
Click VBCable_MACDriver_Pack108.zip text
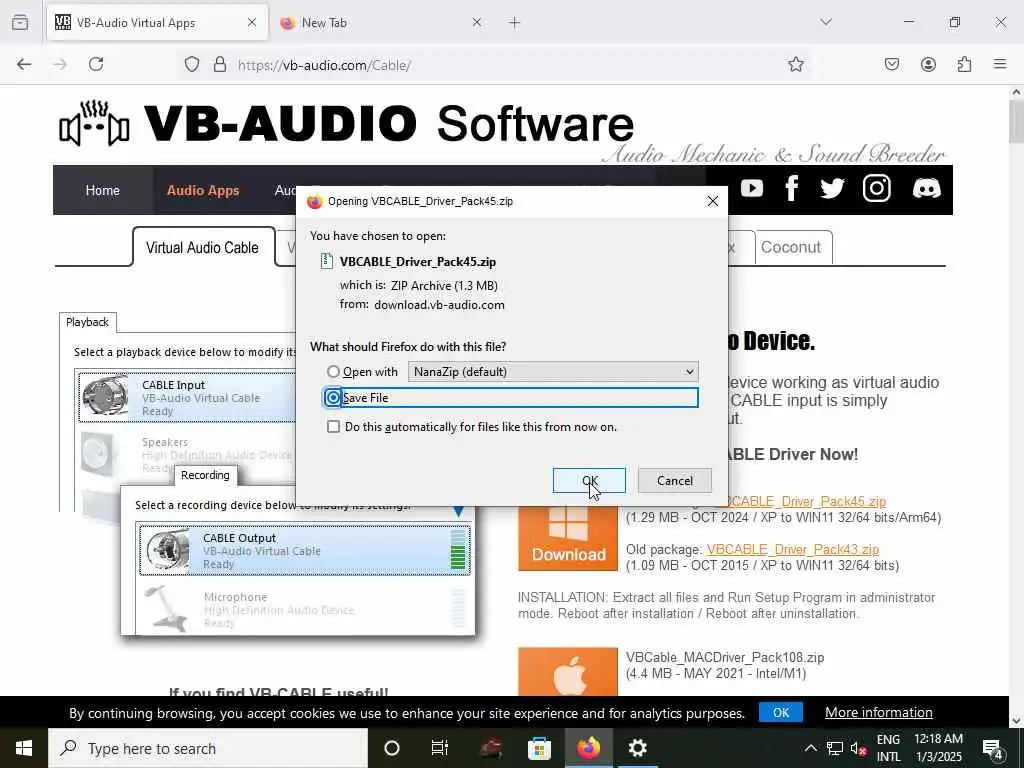coord(725,658)
